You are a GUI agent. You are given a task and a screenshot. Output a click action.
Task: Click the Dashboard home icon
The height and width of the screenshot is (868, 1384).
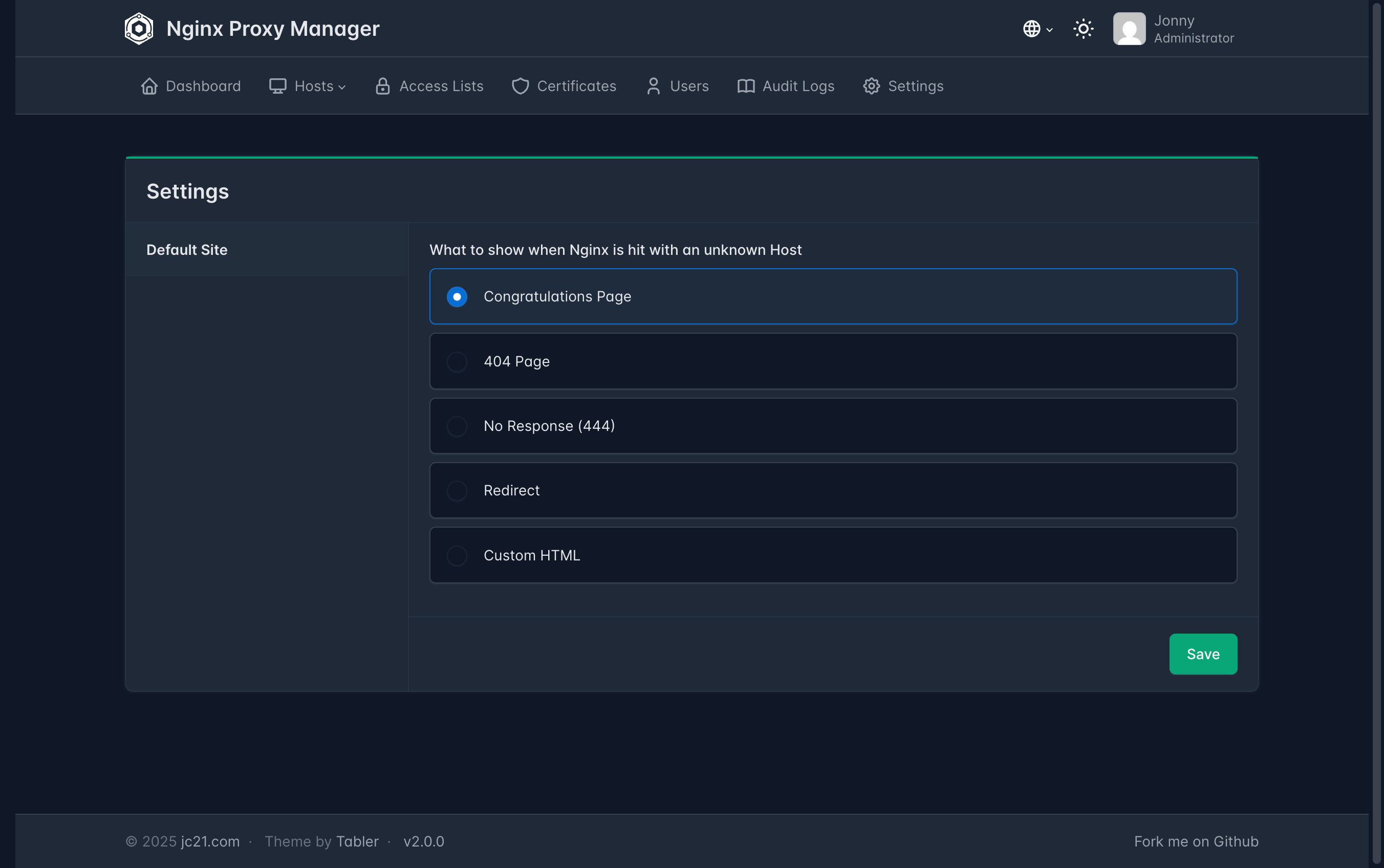coord(149,86)
